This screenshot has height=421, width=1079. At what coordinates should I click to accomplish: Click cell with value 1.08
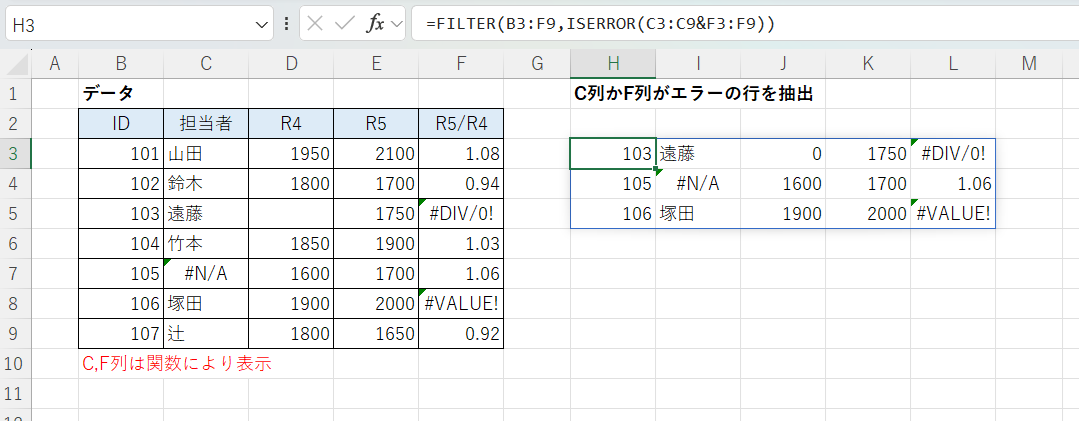461,154
